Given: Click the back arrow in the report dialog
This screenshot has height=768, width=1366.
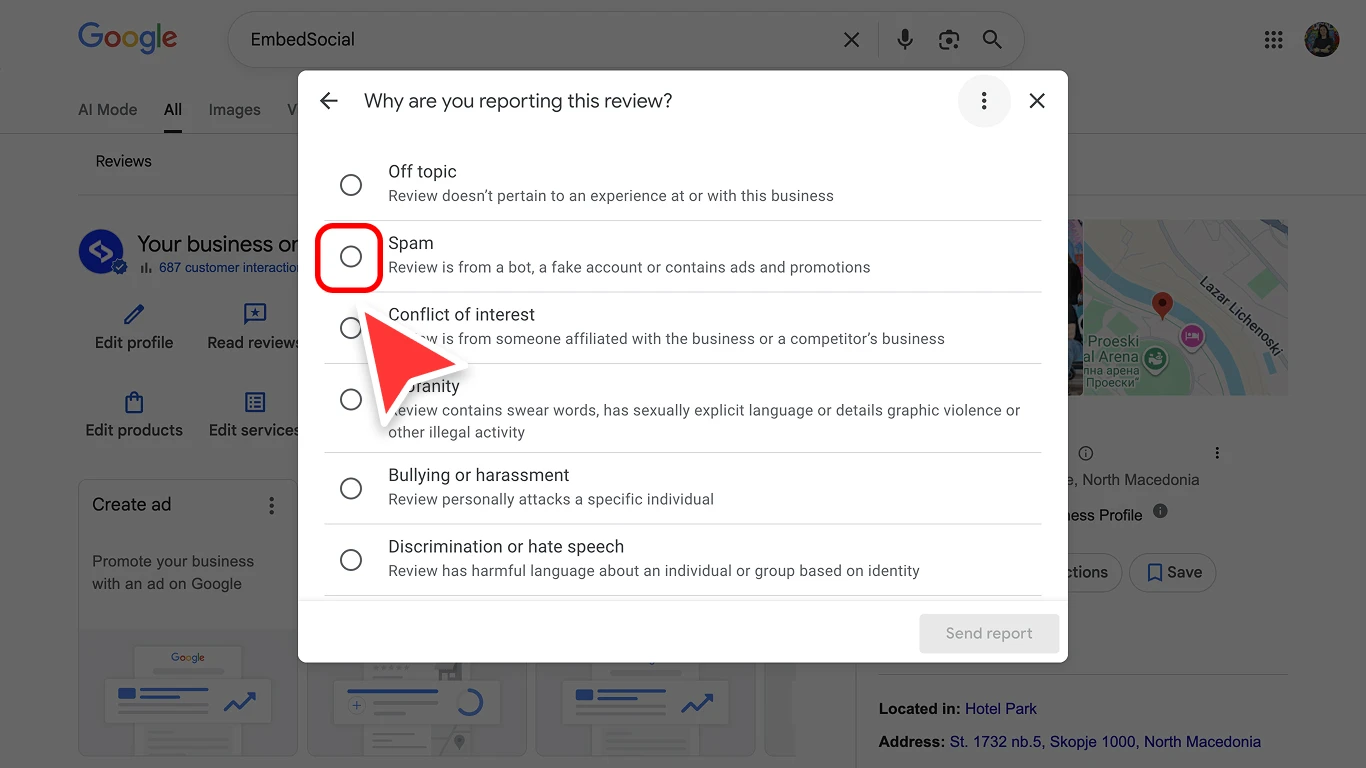Looking at the screenshot, I should (329, 100).
